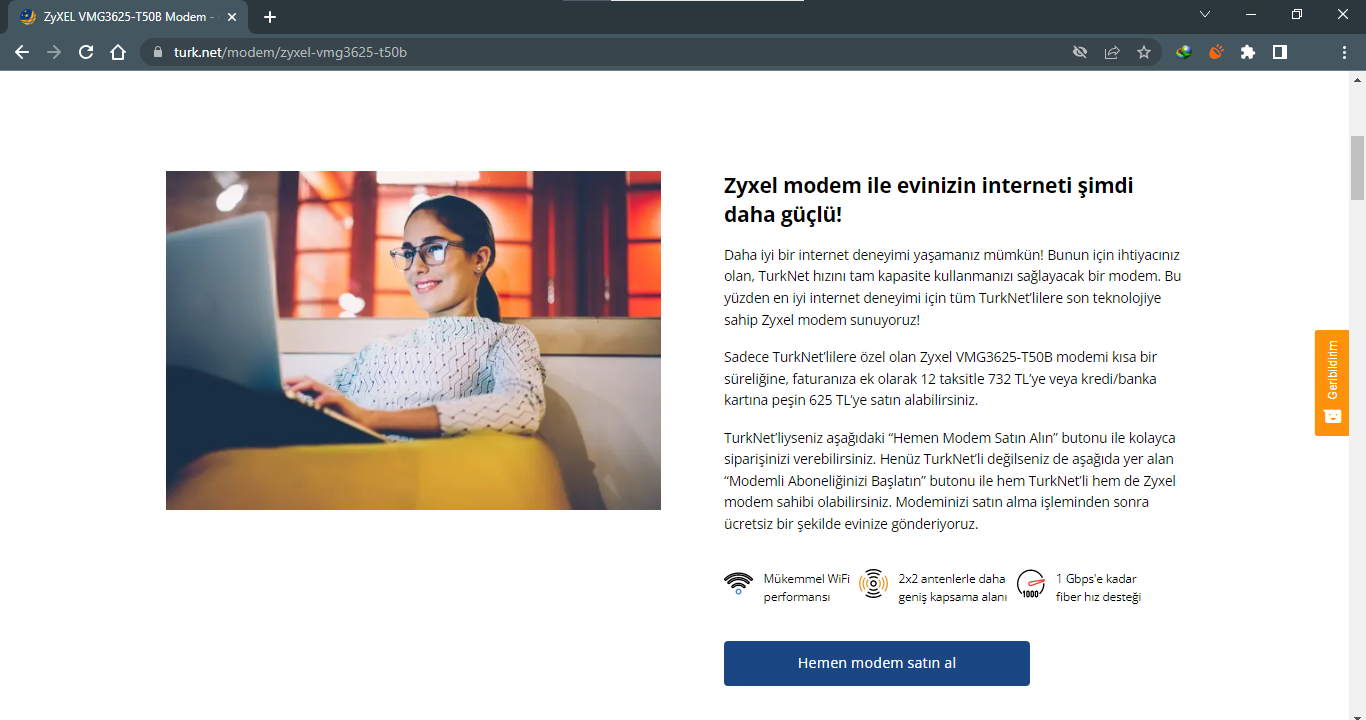Screen dimensions: 1366x720
Task: Click the share page icon in address bar
Action: [1112, 52]
